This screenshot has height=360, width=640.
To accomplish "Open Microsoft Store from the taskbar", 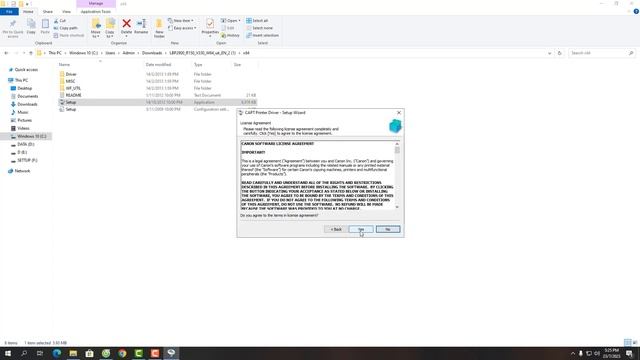I will point(89,353).
